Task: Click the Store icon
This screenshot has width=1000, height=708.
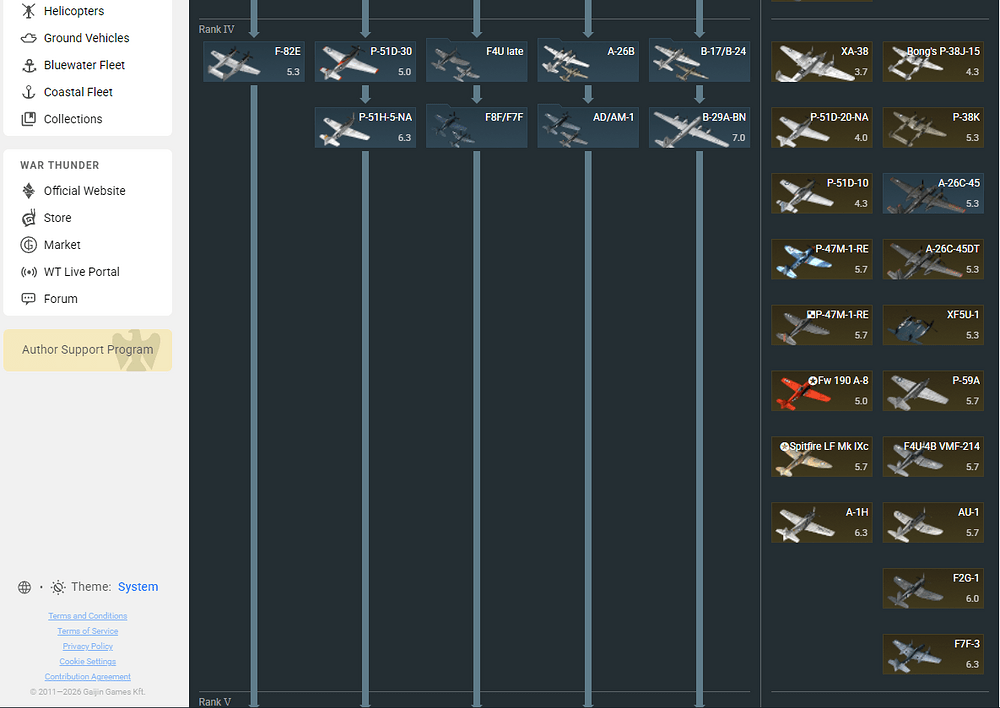Action: tap(28, 218)
